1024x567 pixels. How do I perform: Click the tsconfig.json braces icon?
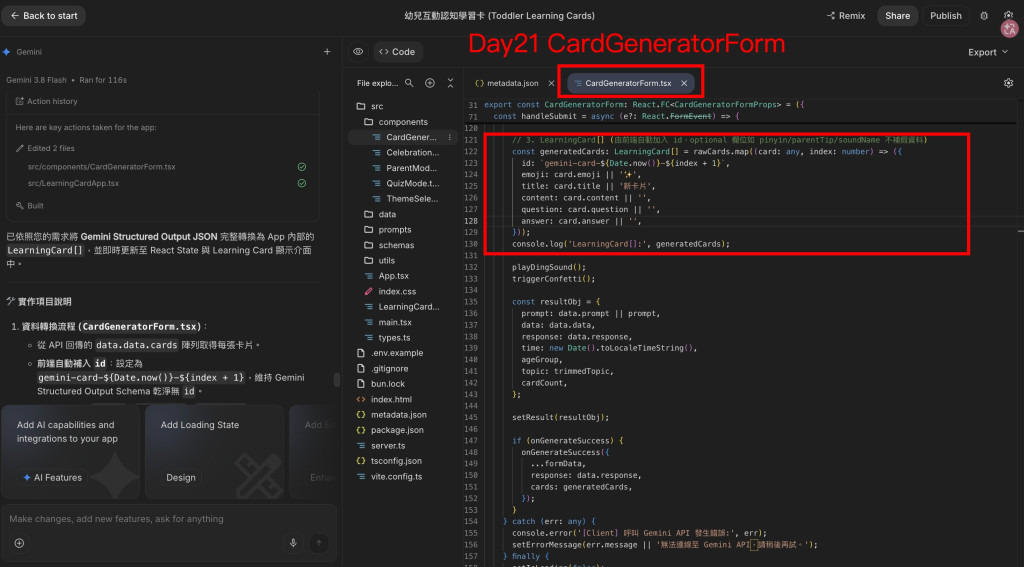pos(361,461)
